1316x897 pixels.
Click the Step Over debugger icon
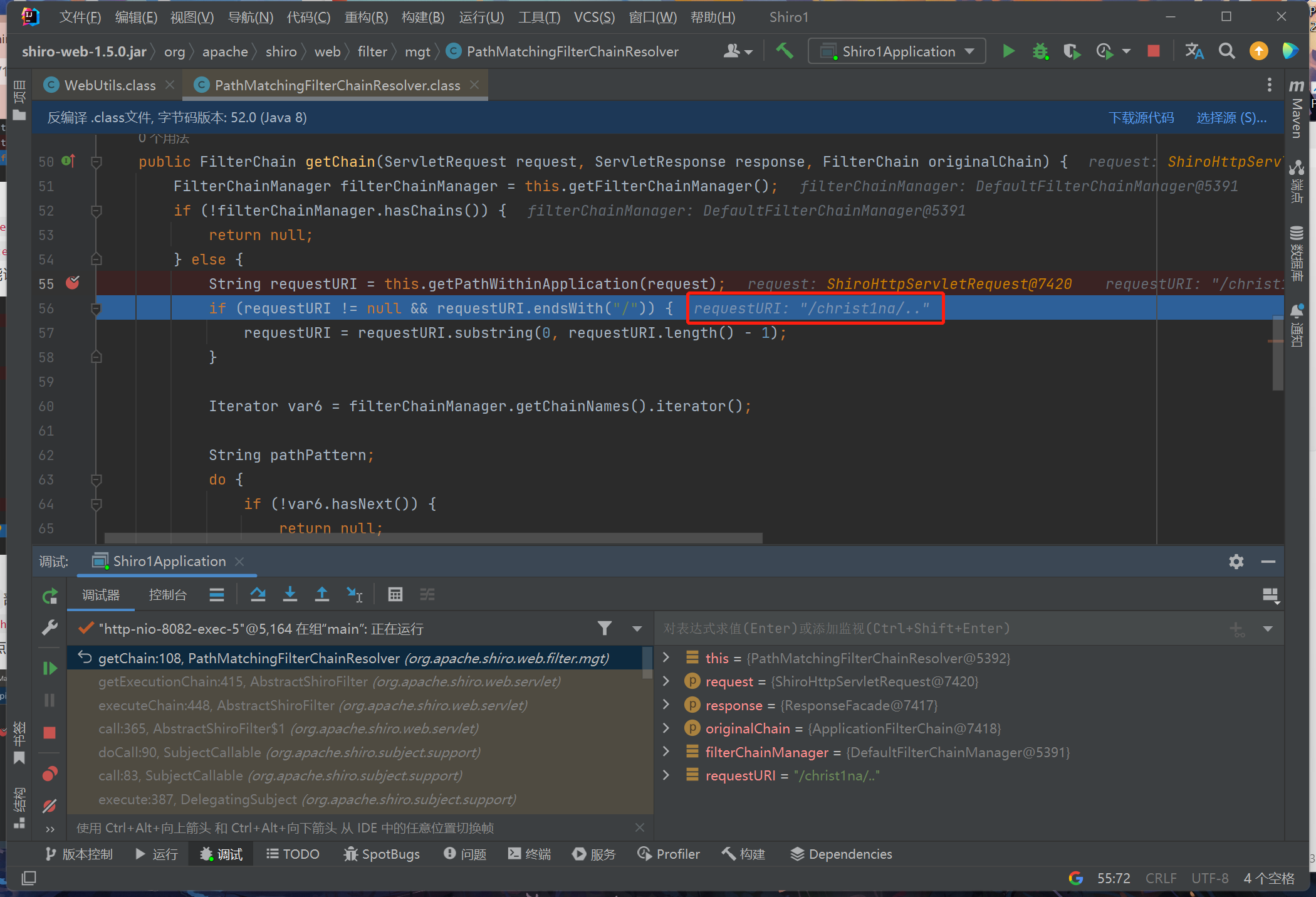click(258, 594)
